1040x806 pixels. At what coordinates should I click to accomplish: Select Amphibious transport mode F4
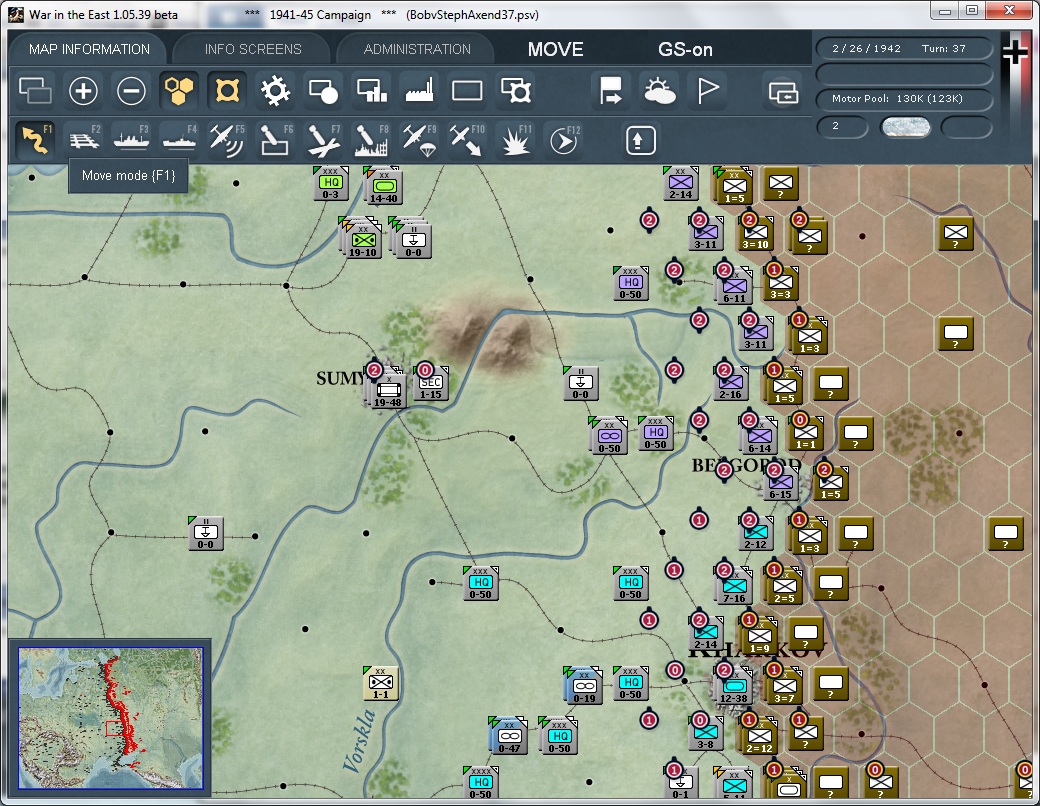click(179, 139)
